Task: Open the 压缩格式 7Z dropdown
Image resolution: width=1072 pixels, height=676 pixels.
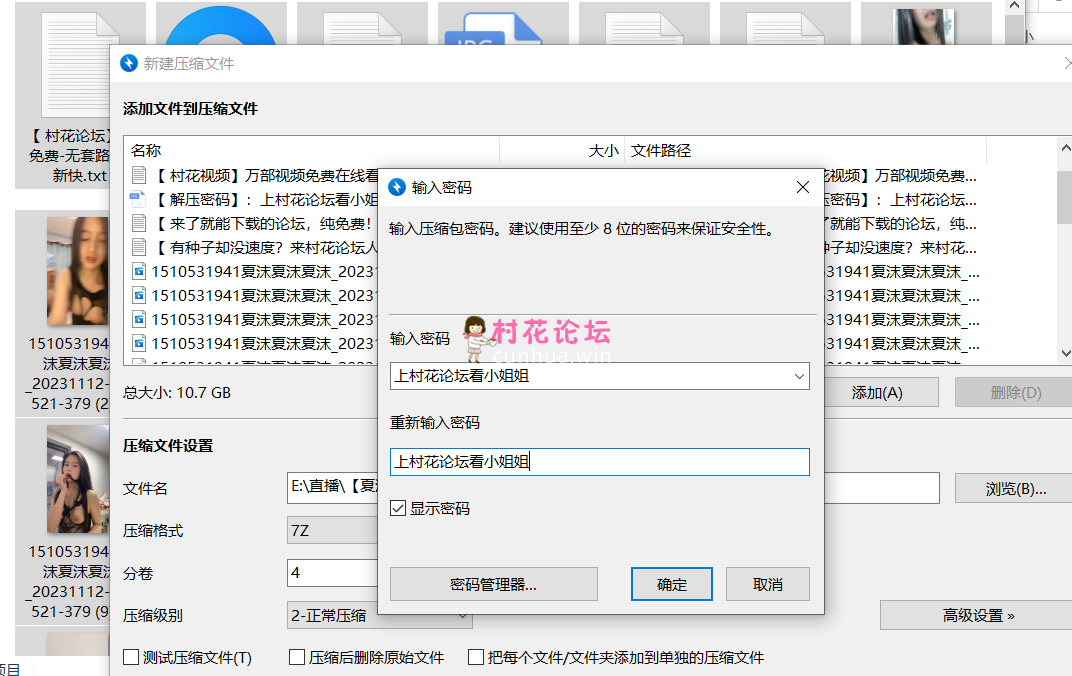Action: (x=332, y=530)
